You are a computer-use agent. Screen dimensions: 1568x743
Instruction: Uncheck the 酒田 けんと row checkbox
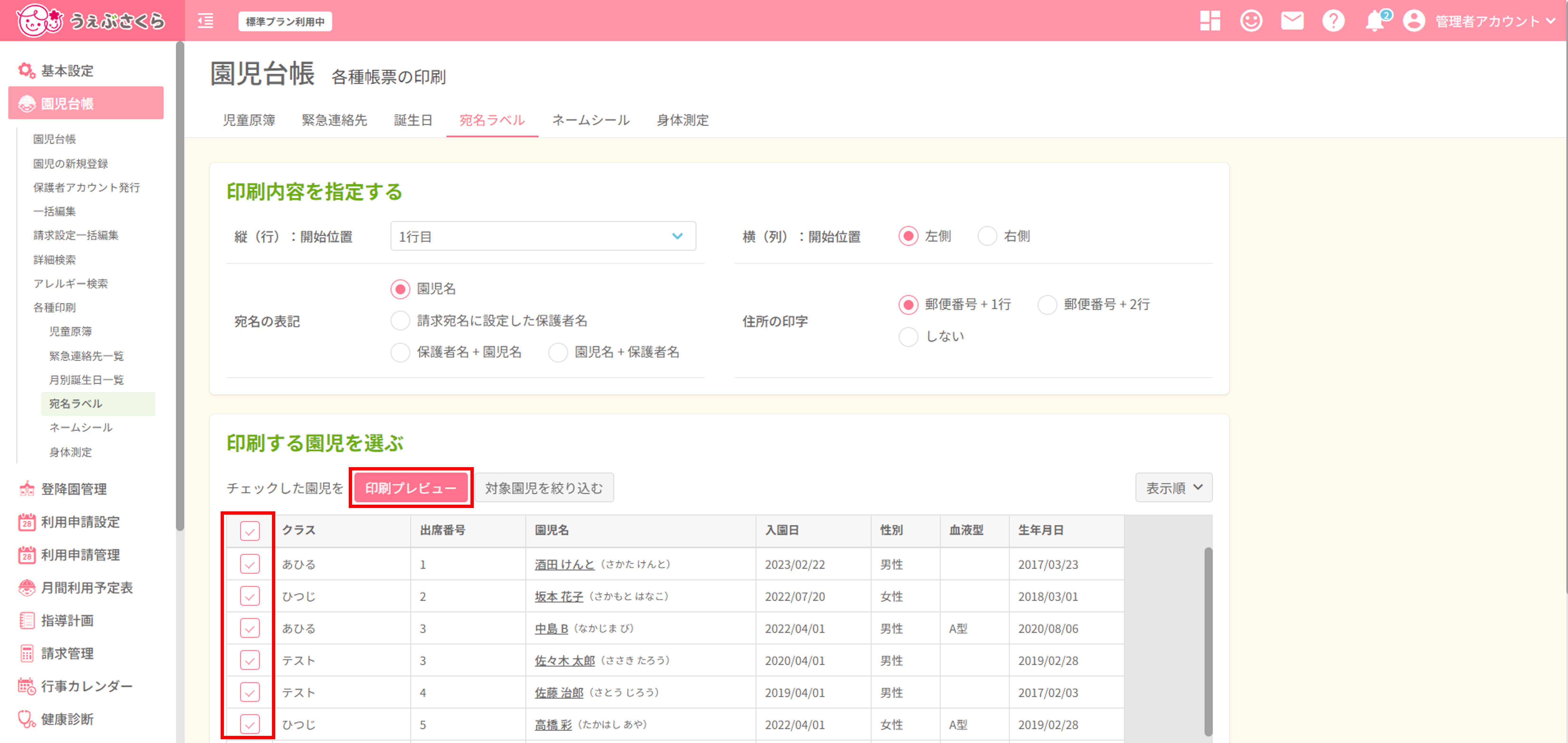[x=250, y=564]
